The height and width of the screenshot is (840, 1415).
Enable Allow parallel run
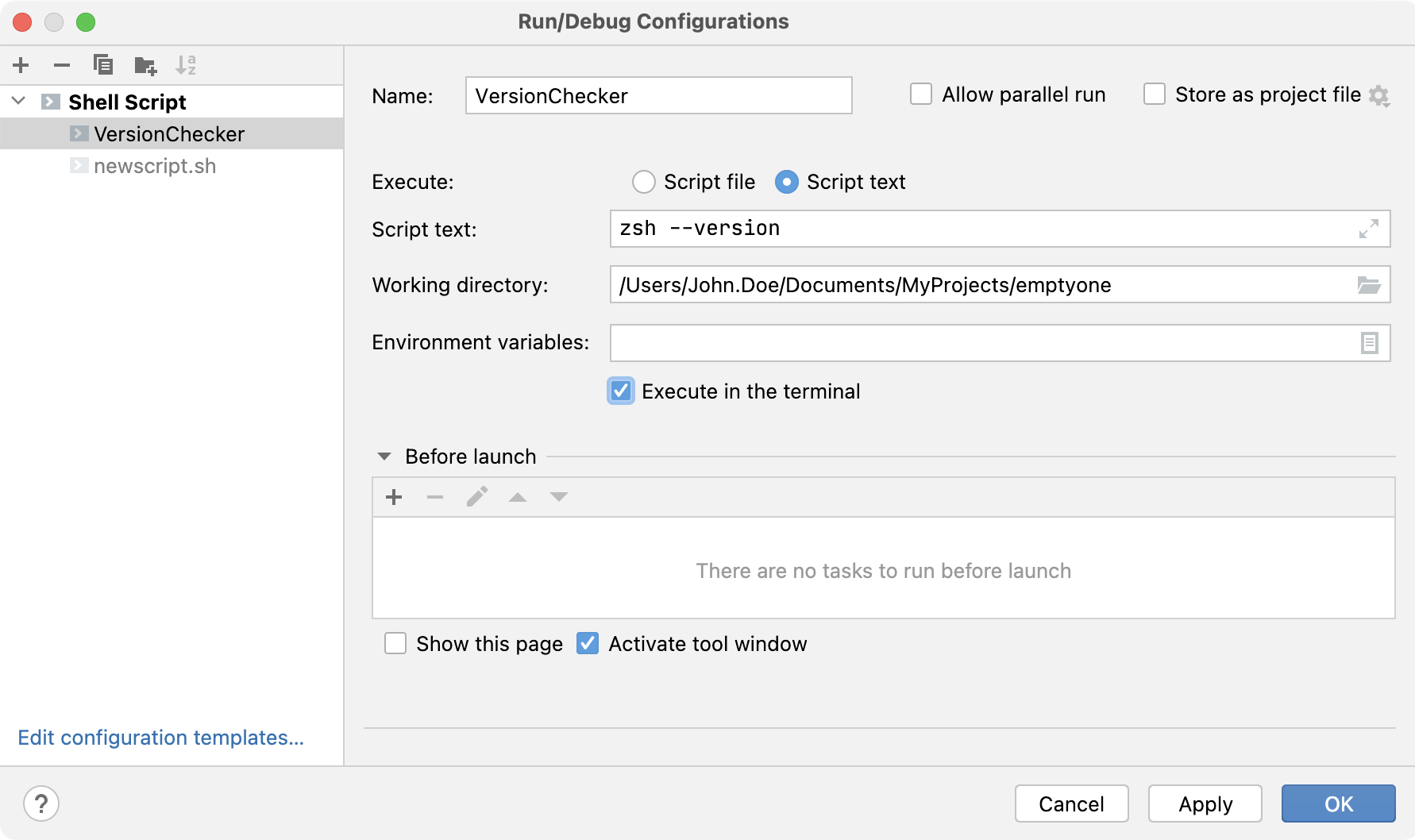click(x=920, y=94)
